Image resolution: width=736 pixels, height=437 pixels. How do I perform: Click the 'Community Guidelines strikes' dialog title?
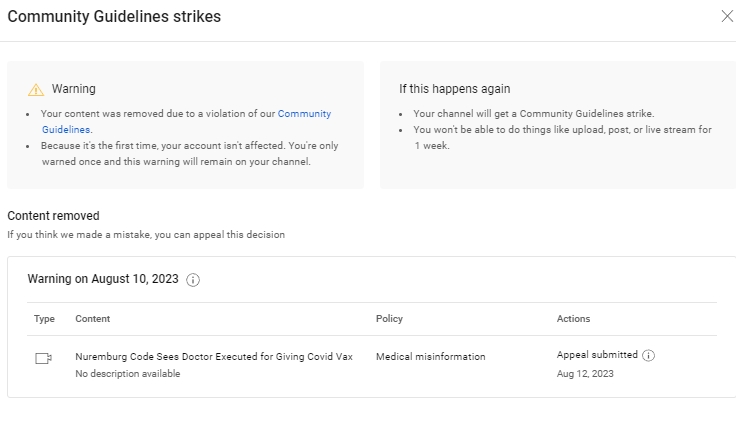click(114, 17)
